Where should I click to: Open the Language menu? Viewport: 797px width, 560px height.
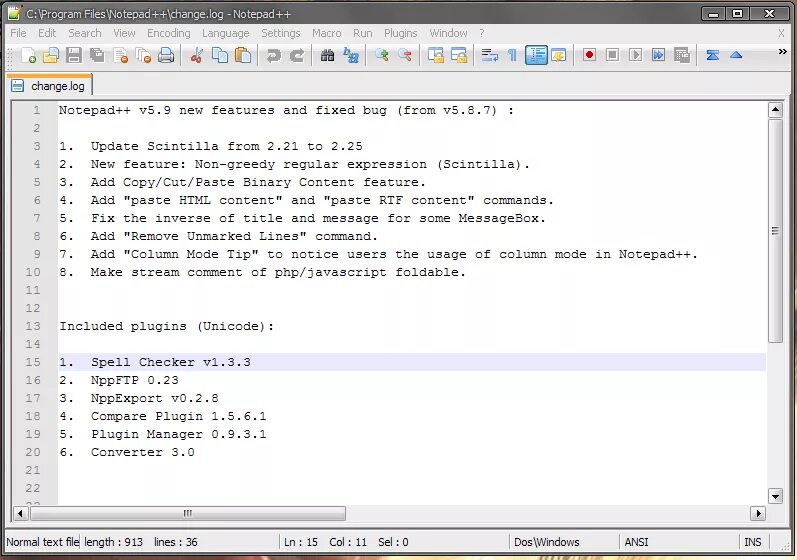tap(226, 33)
